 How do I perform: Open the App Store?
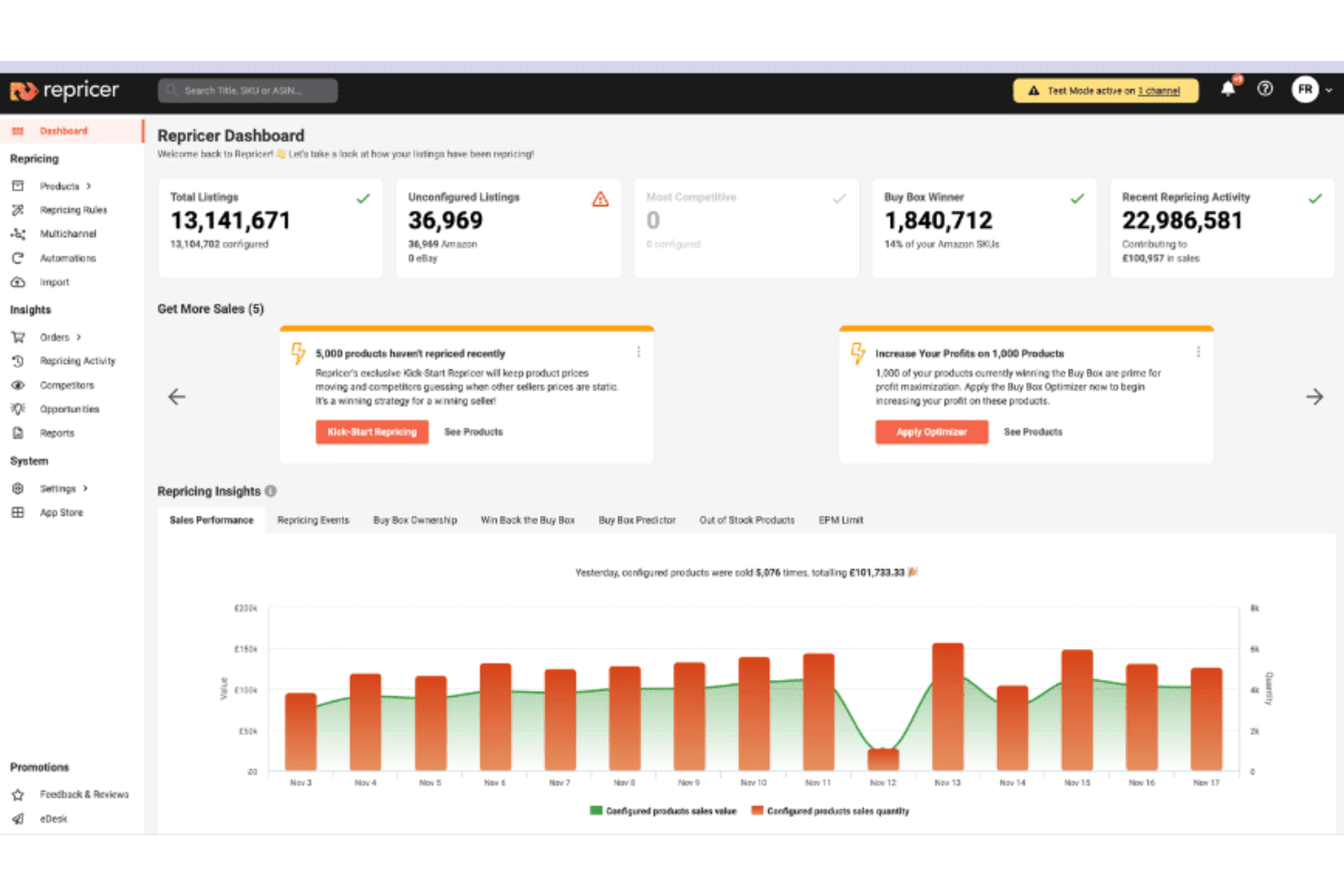61,512
